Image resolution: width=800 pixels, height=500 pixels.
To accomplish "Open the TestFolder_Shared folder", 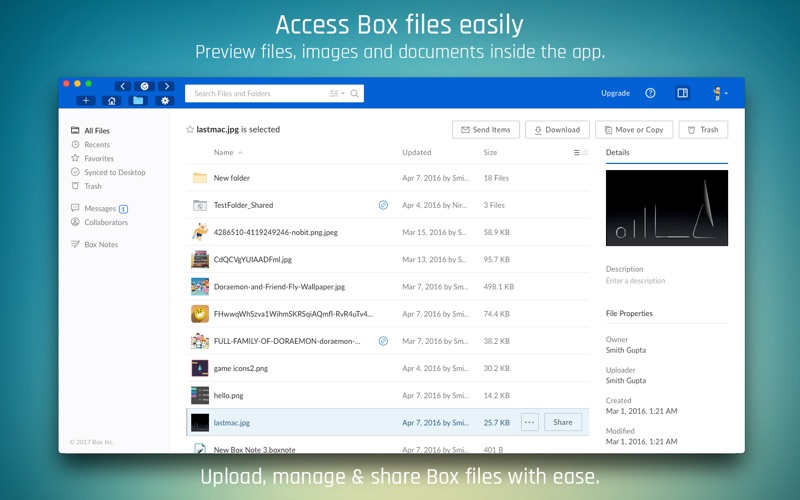I will coord(243,205).
